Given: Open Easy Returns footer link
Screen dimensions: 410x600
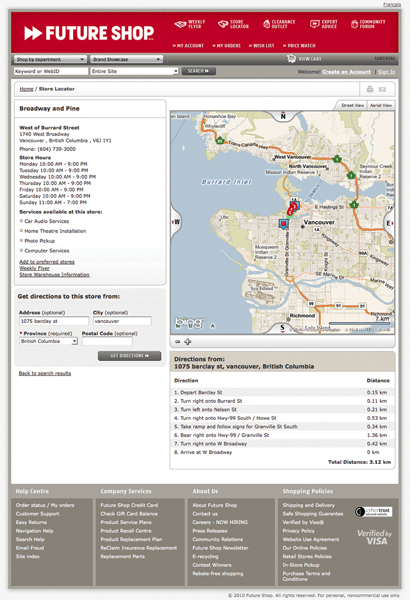Looking at the screenshot, I should point(31,522).
